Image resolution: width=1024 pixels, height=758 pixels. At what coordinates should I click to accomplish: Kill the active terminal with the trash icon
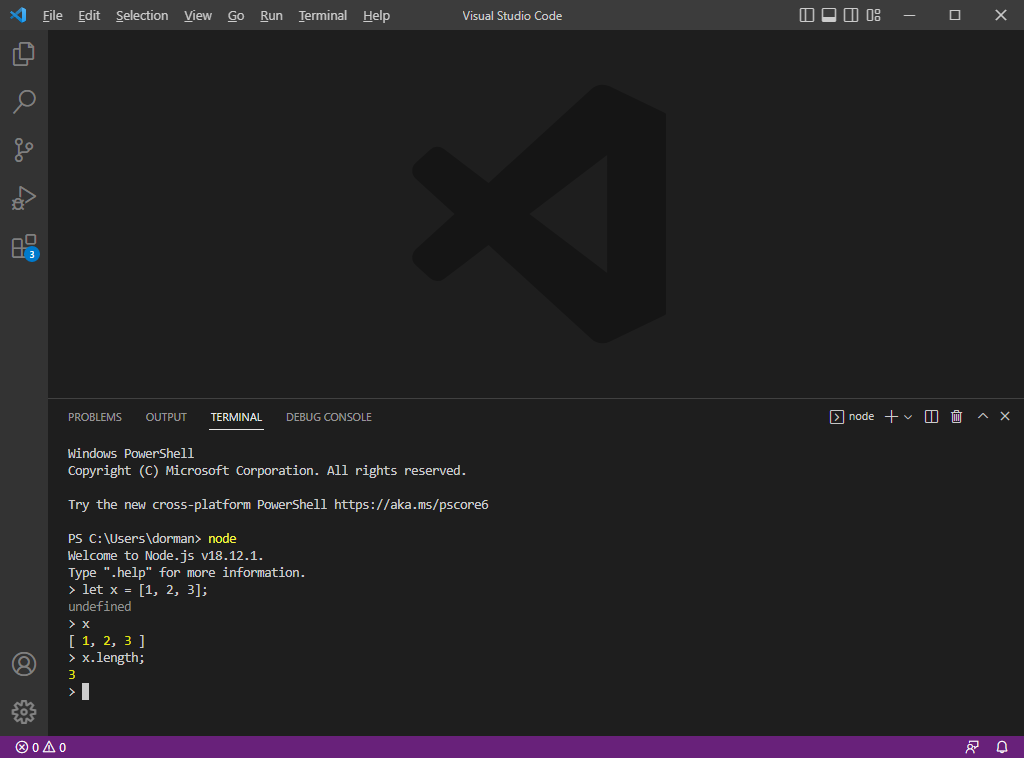click(x=955, y=416)
